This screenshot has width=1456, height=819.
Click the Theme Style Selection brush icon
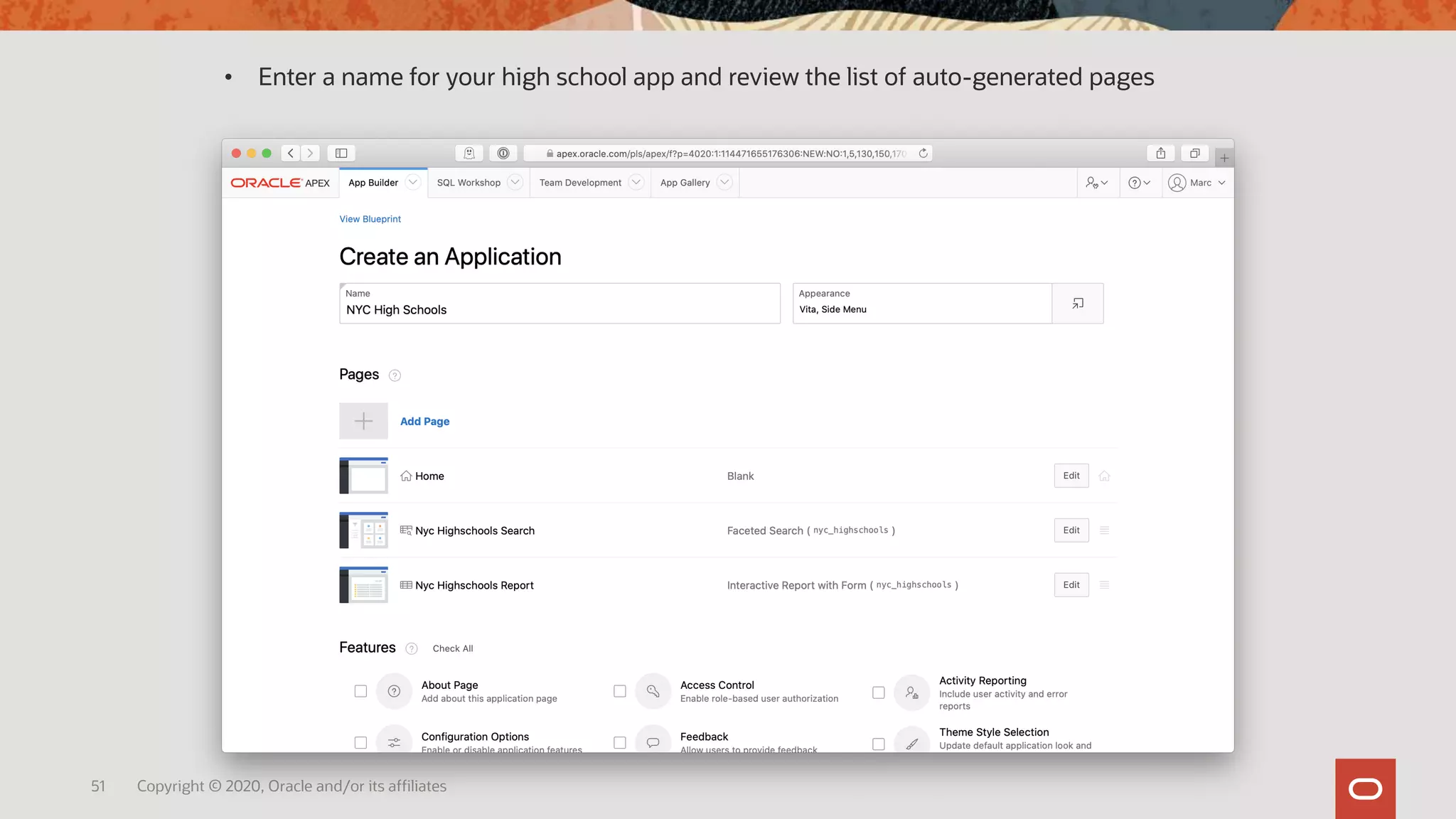911,742
